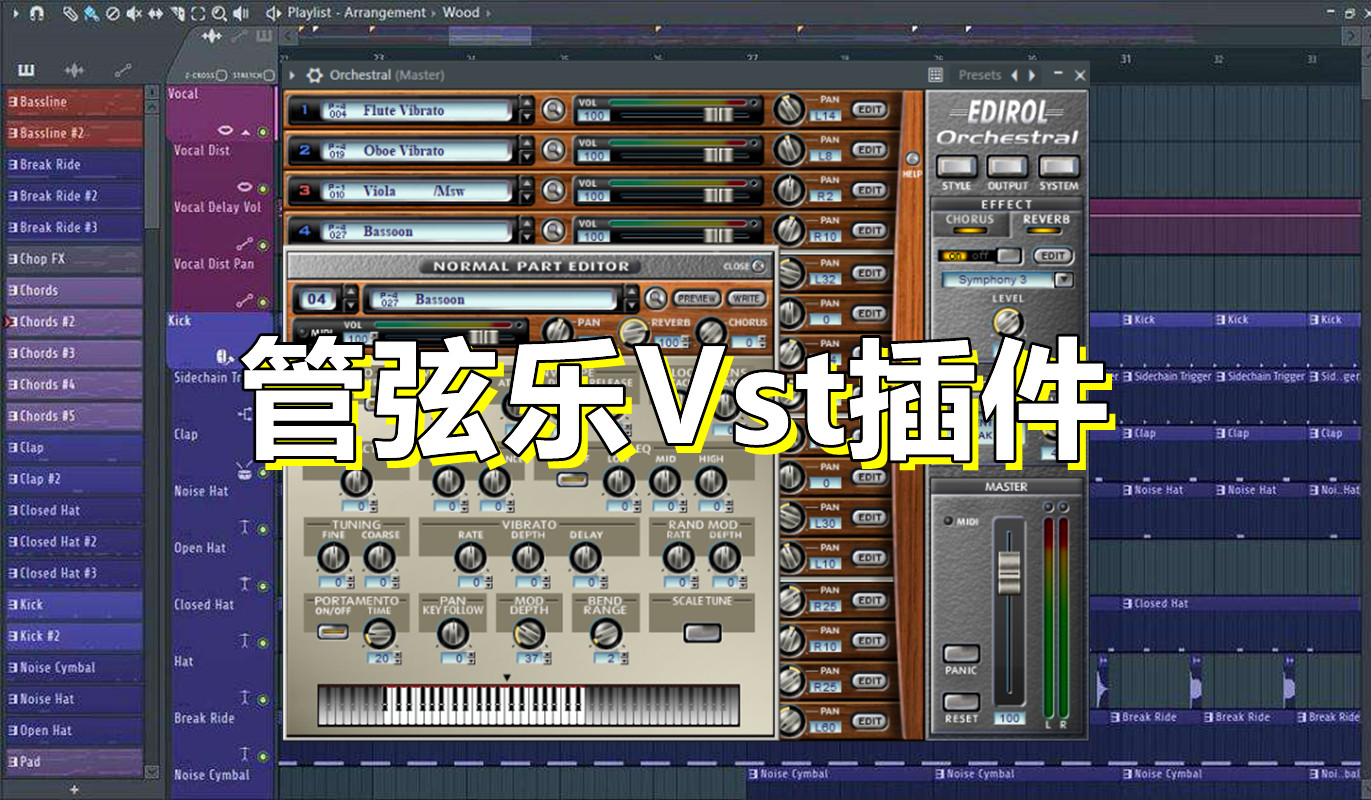This screenshot has width=1371, height=800.
Task: Select next Orchestral preset arrow
Action: 1032,75
